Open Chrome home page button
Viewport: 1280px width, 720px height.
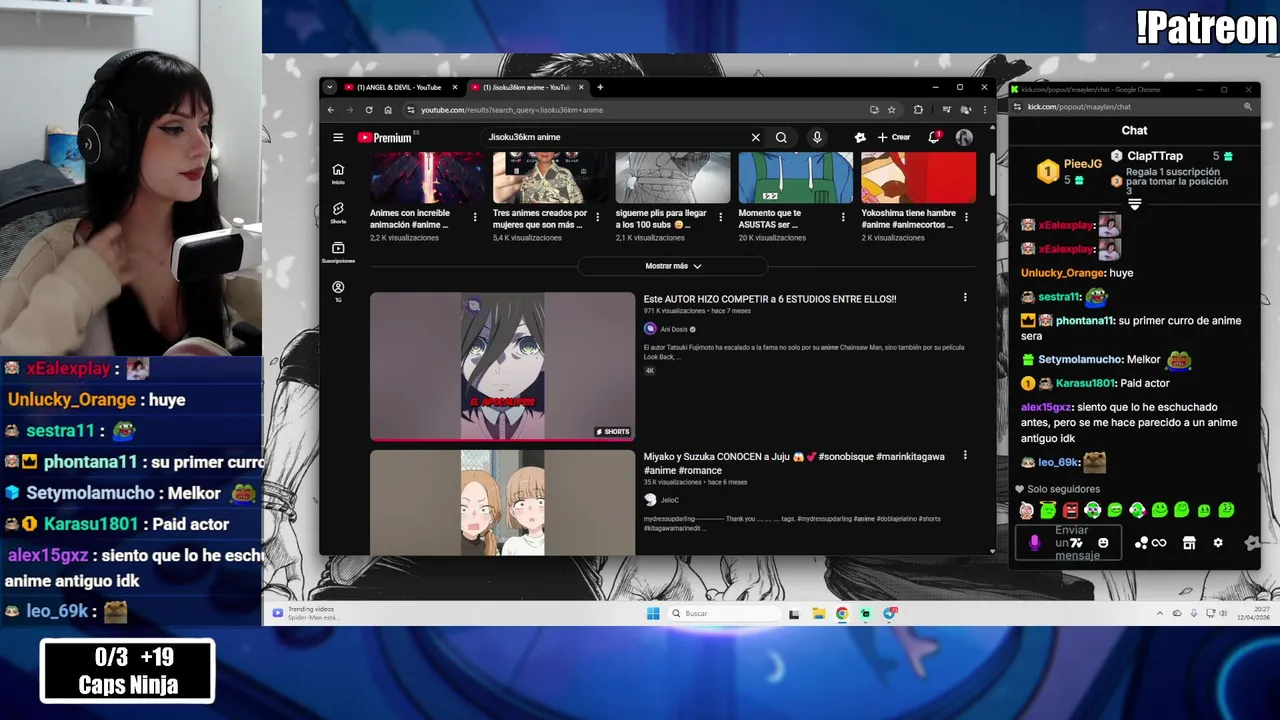[388, 110]
